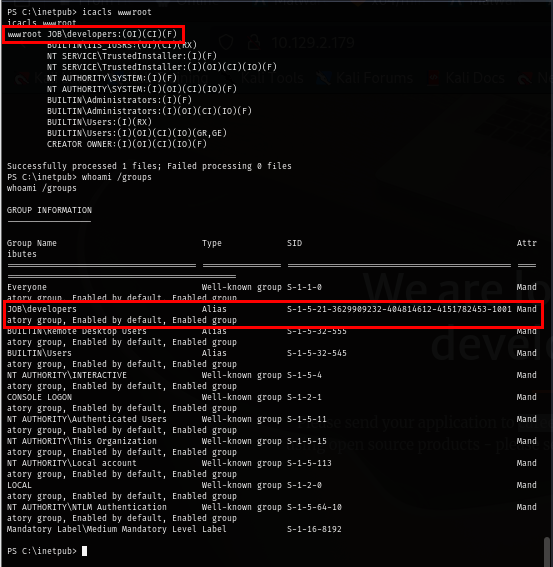553x567 pixels.
Task: Click 'JOB\developers' in the group list
Action: point(42,309)
